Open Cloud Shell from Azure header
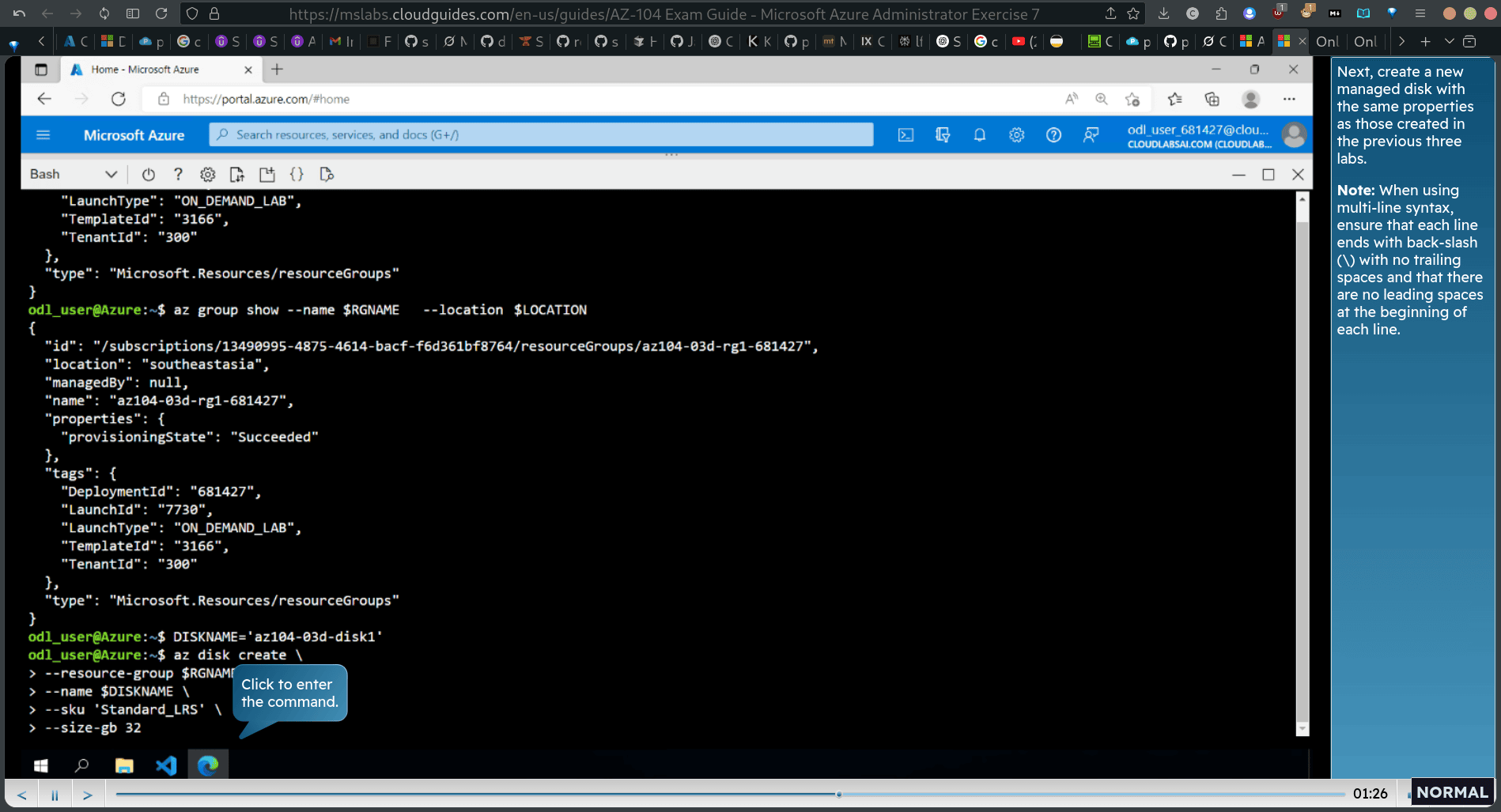The image size is (1501, 812). [906, 135]
